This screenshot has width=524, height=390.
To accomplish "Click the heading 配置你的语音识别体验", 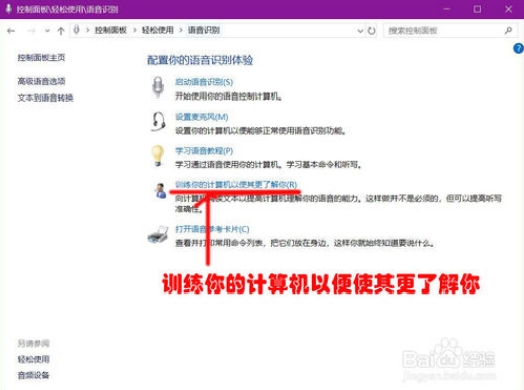I will pyautogui.click(x=200, y=60).
